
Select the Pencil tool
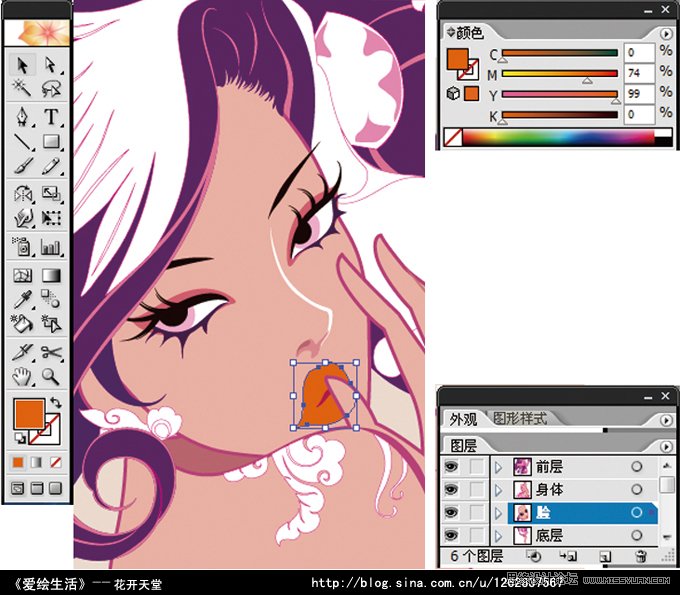(51, 166)
